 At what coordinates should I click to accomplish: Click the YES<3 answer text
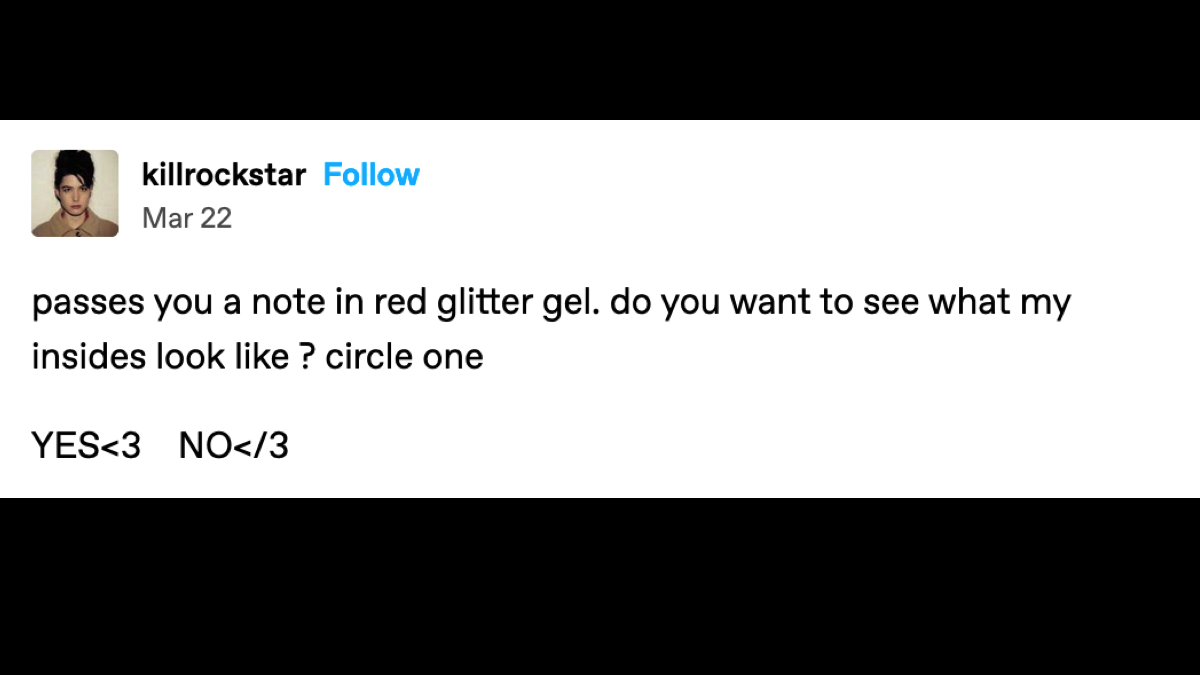click(x=86, y=446)
